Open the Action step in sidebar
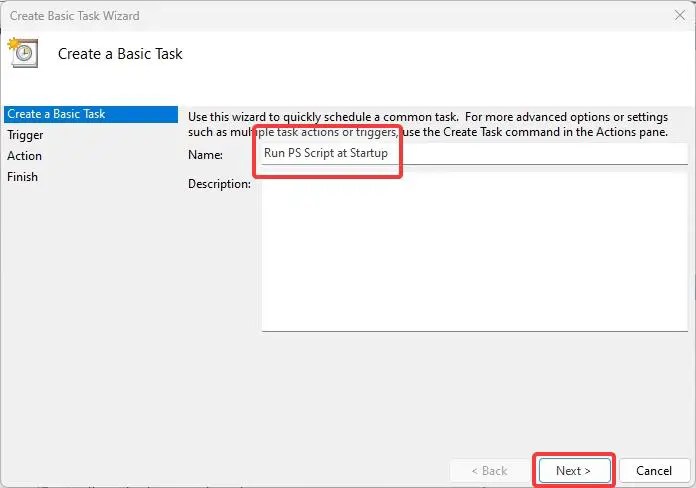Image resolution: width=696 pixels, height=488 pixels. pyautogui.click(x=24, y=156)
